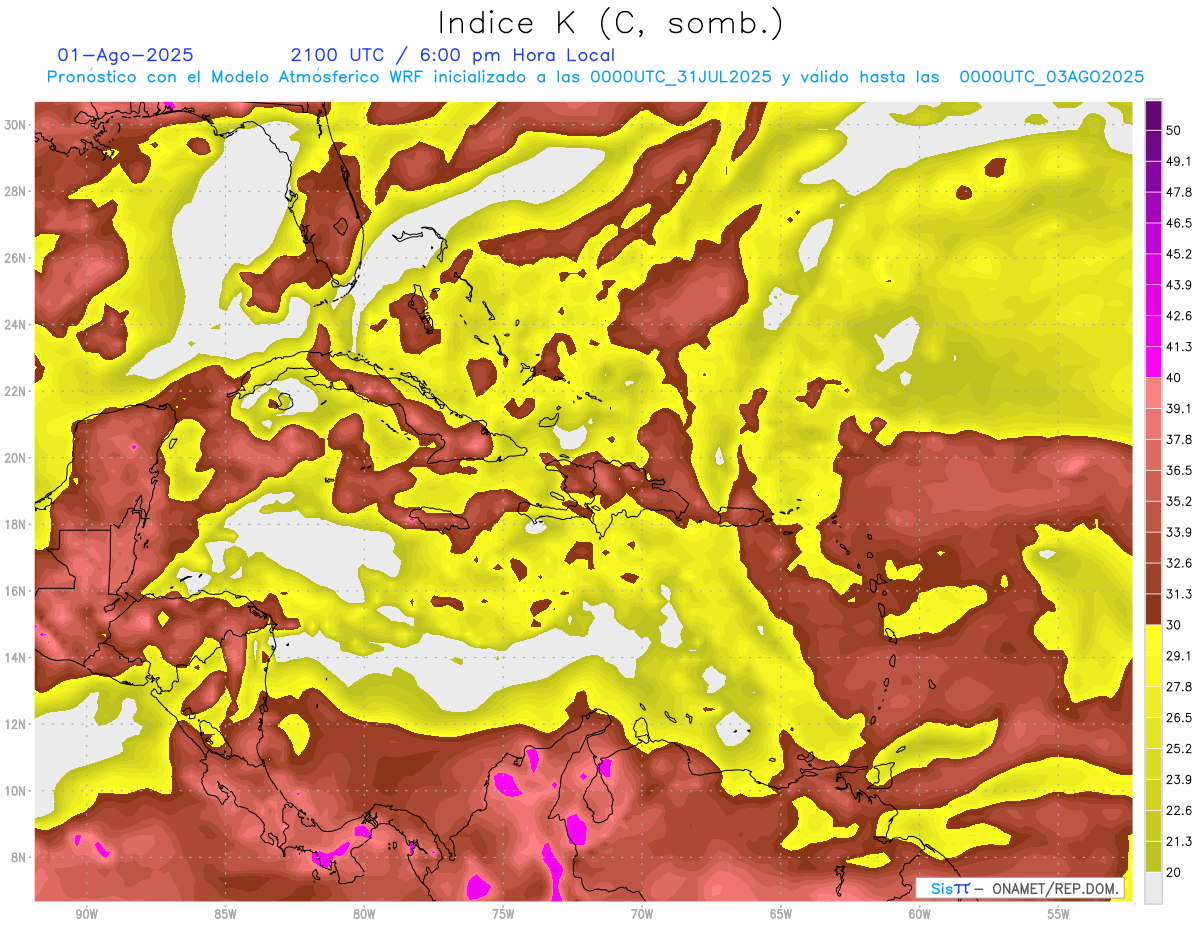Click the "28N" latitude axis label
The height and width of the screenshot is (927, 1200).
click(x=17, y=191)
